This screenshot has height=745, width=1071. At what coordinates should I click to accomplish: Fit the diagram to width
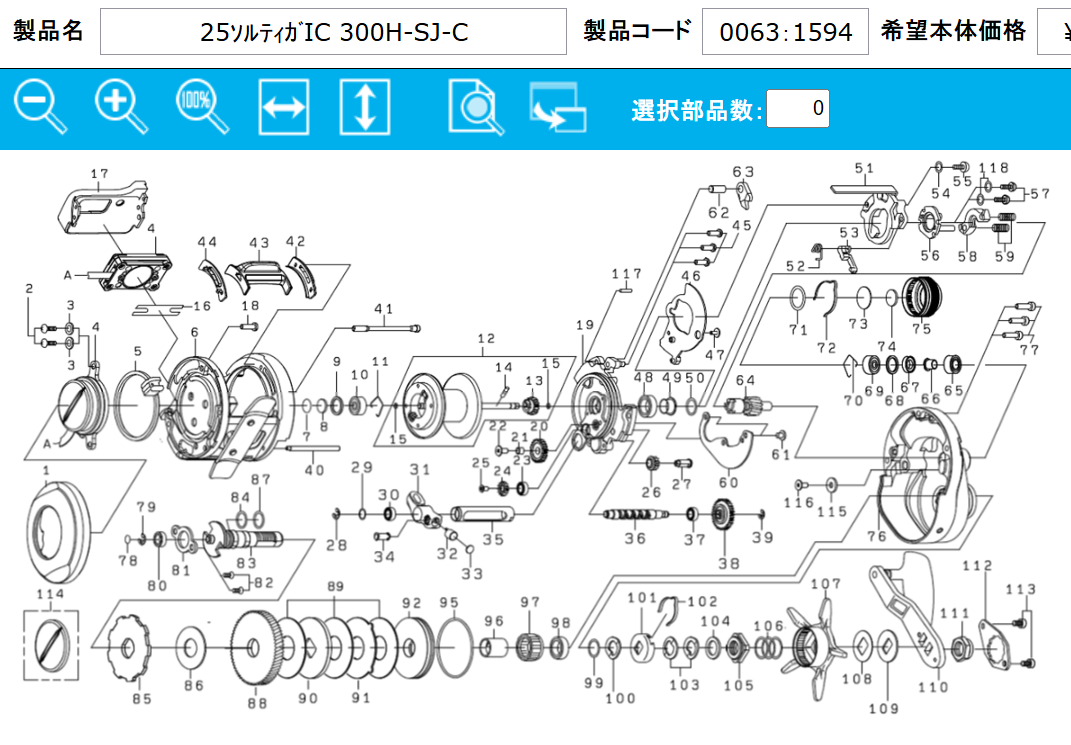click(284, 107)
